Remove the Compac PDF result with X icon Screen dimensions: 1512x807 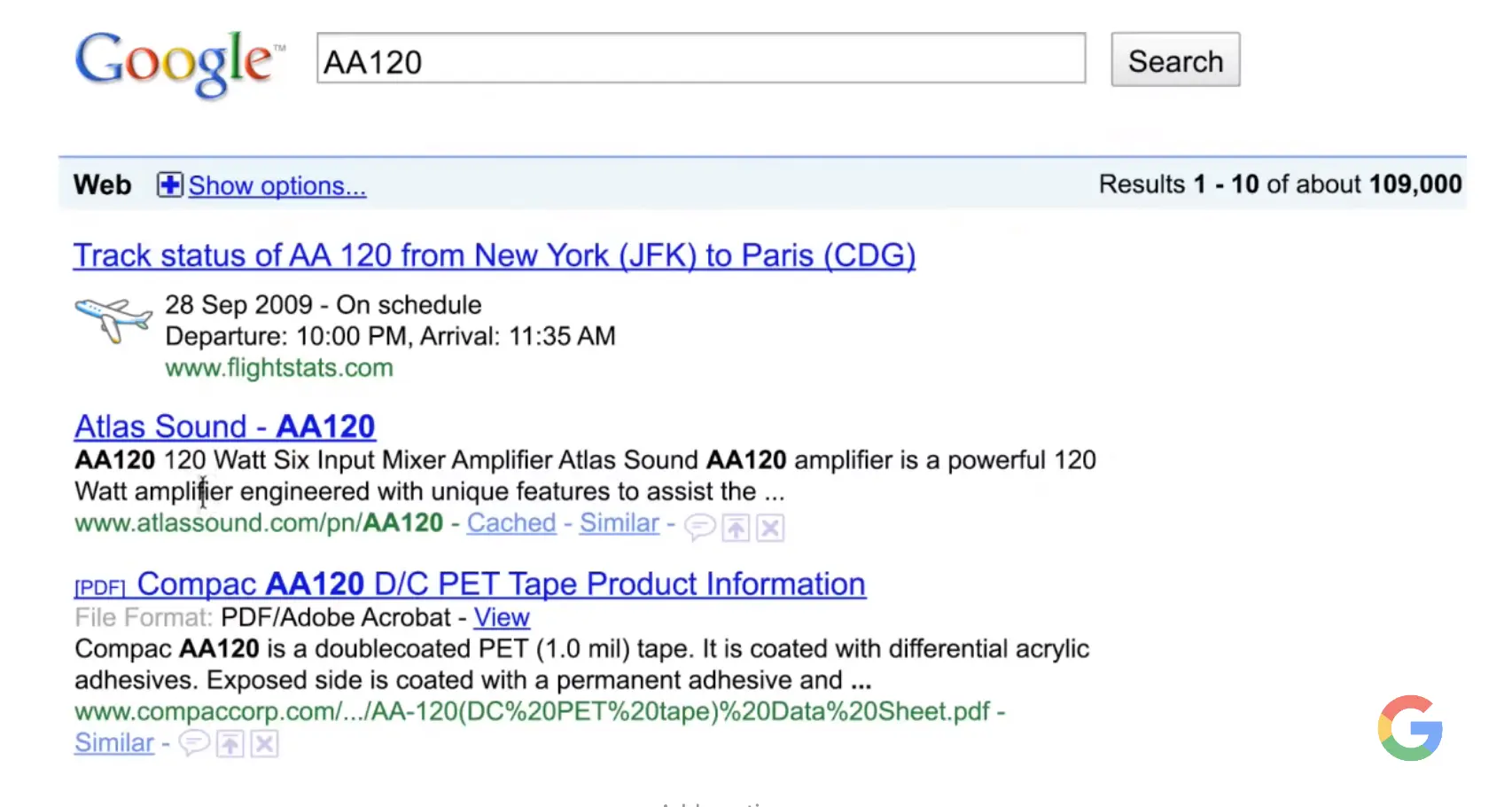tap(264, 744)
